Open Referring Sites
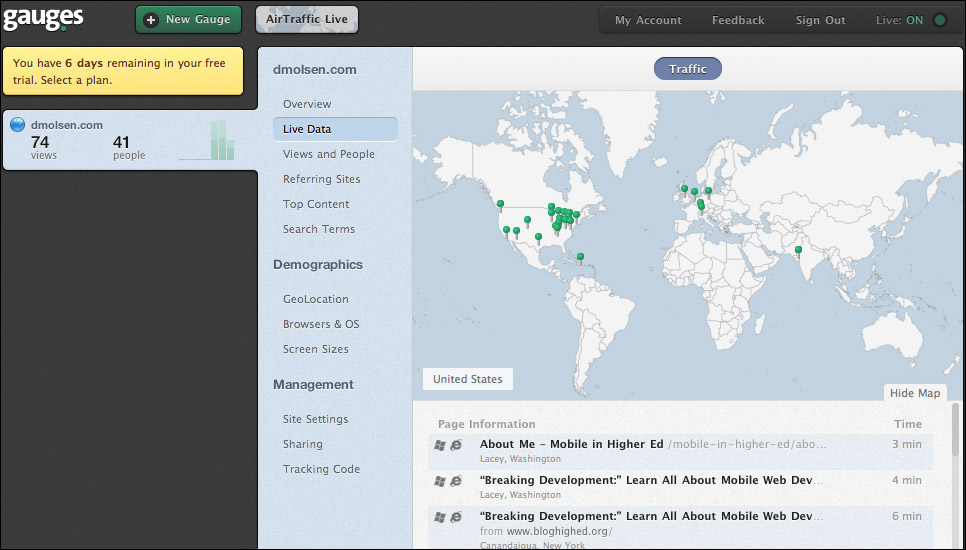966x550 pixels. (322, 179)
